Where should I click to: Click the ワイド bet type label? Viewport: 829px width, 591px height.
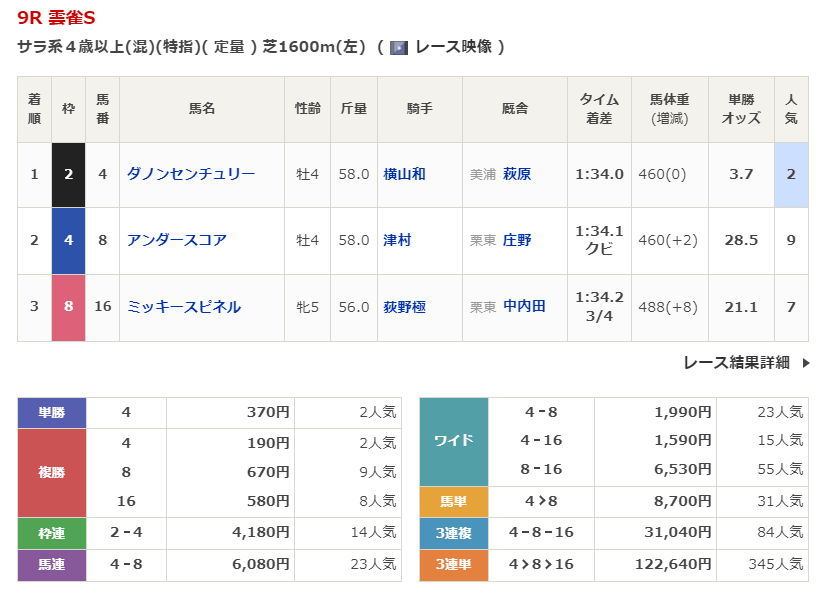pos(453,441)
